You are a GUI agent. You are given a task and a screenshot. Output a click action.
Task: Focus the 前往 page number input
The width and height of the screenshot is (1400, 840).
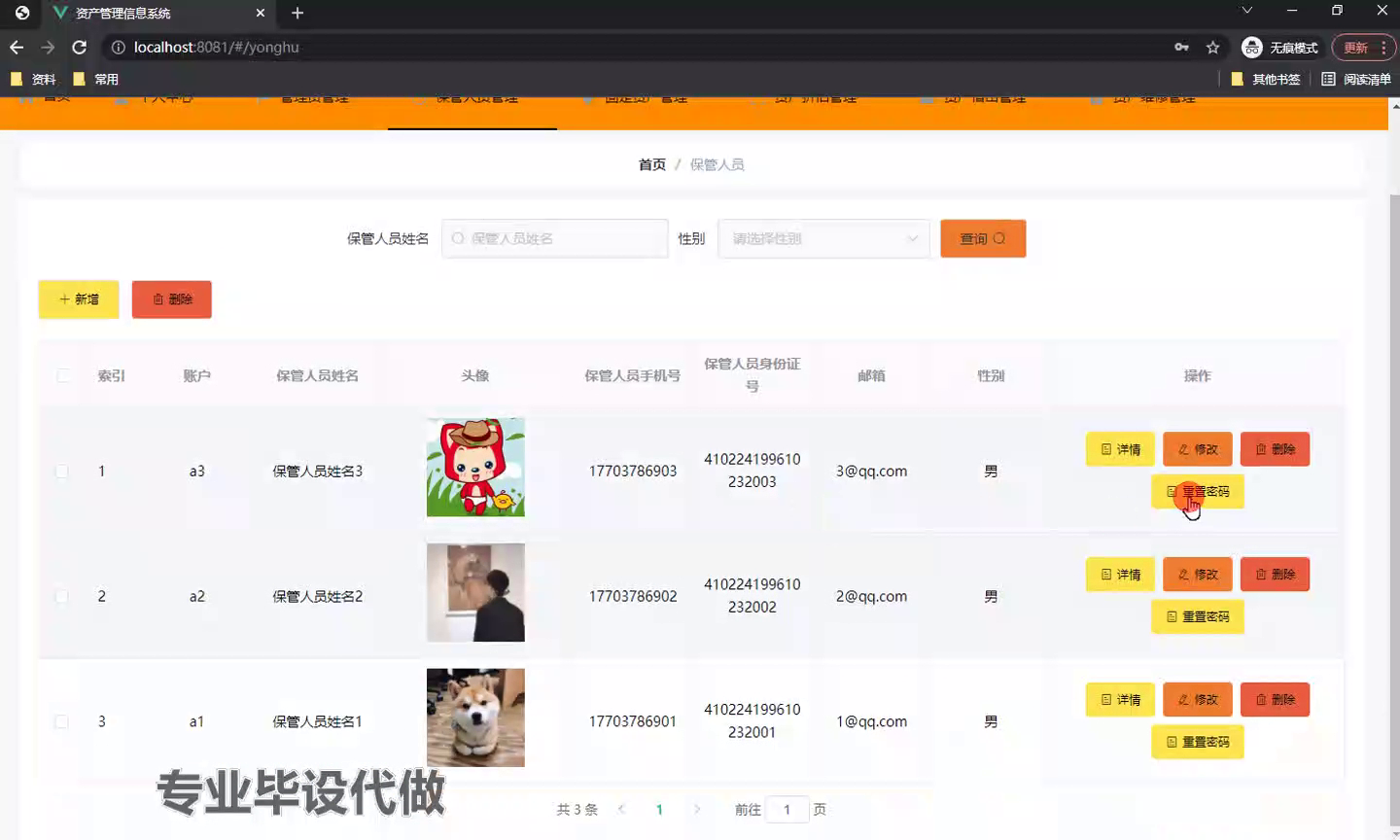[x=787, y=809]
